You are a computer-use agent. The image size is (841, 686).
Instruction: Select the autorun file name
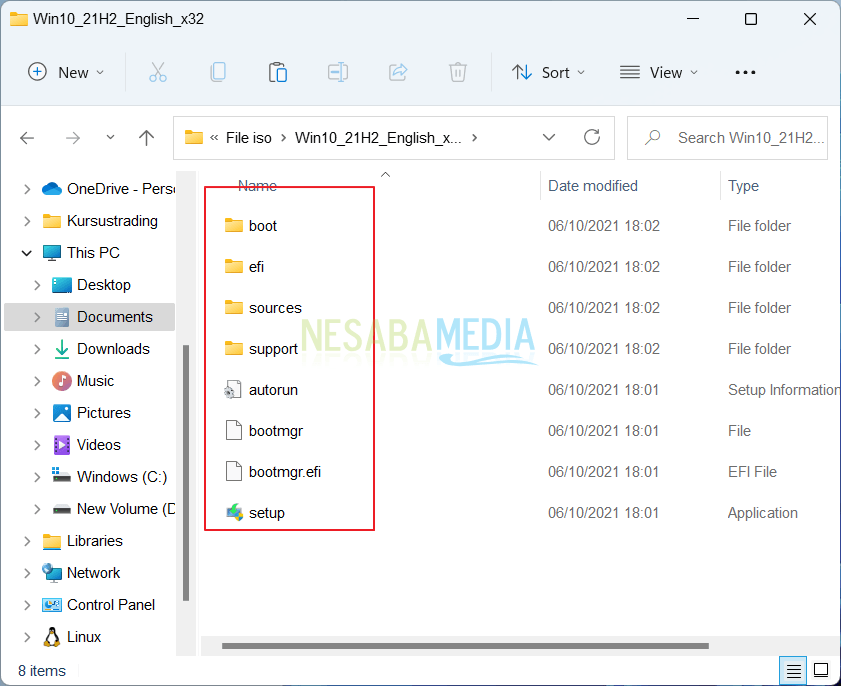tap(273, 390)
